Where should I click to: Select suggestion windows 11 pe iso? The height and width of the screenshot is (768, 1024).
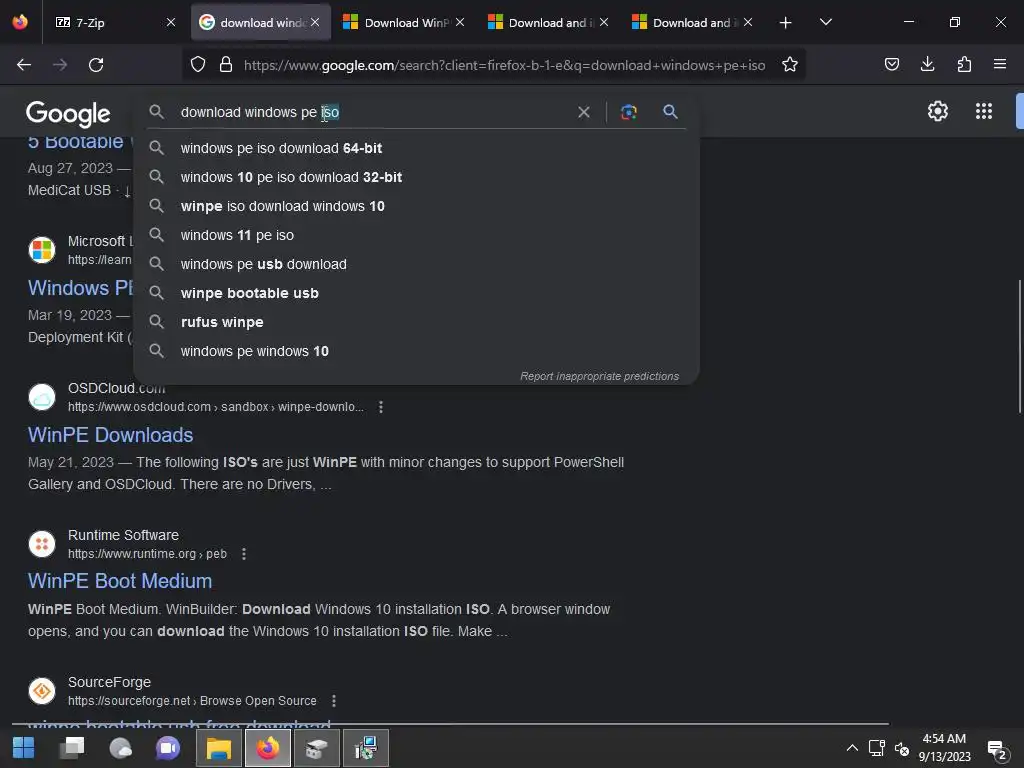[x=416, y=235]
